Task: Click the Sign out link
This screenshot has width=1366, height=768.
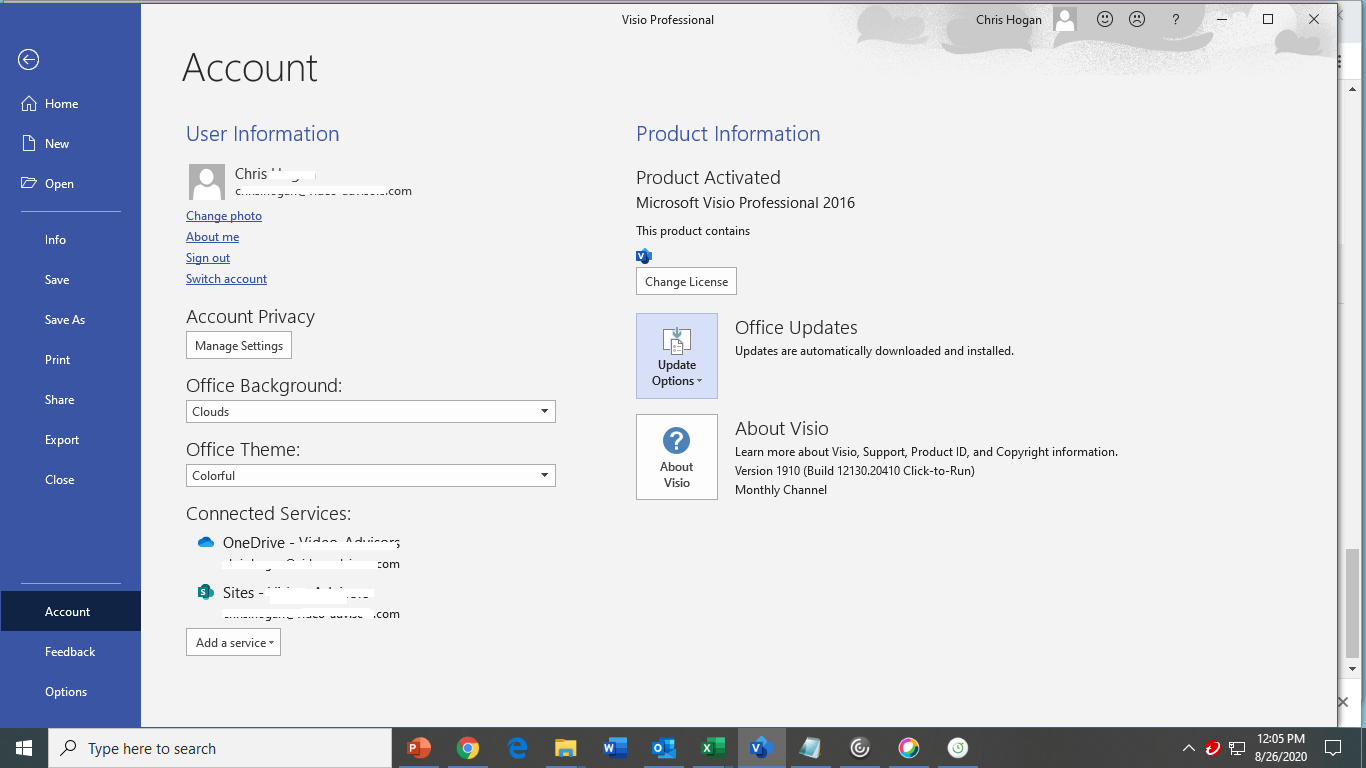Action: tap(208, 258)
